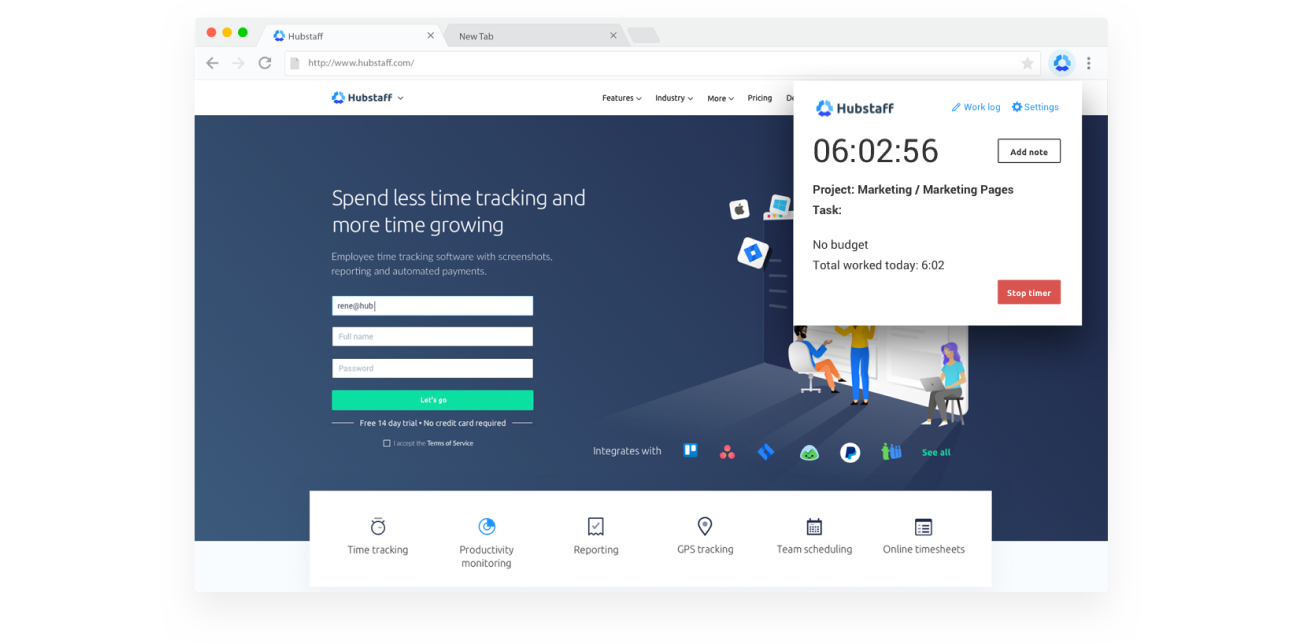This screenshot has height=644, width=1304.
Task: Select the Jira integration icon
Action: 766,451
